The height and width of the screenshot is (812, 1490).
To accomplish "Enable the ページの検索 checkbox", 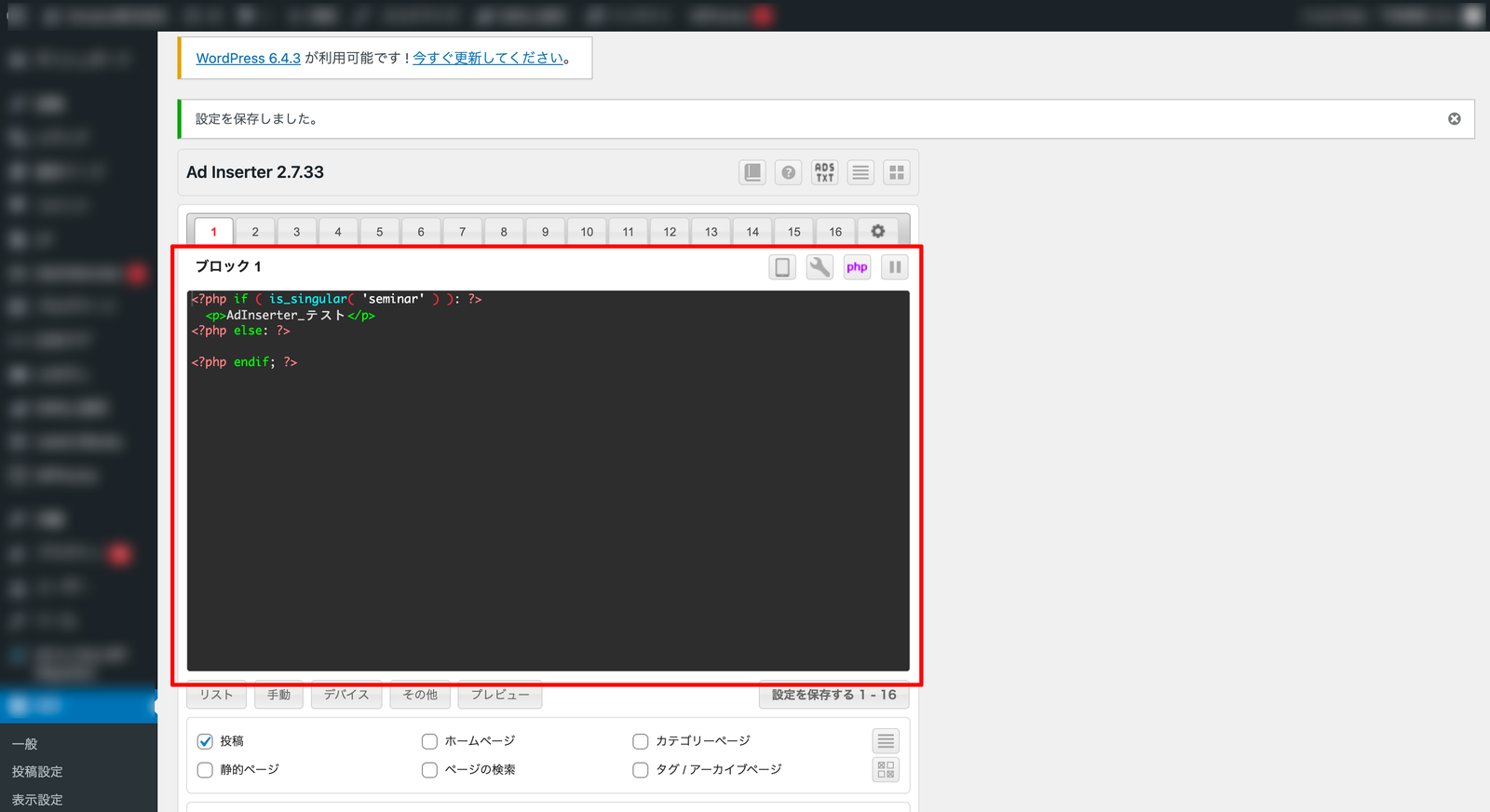I will pos(429,770).
